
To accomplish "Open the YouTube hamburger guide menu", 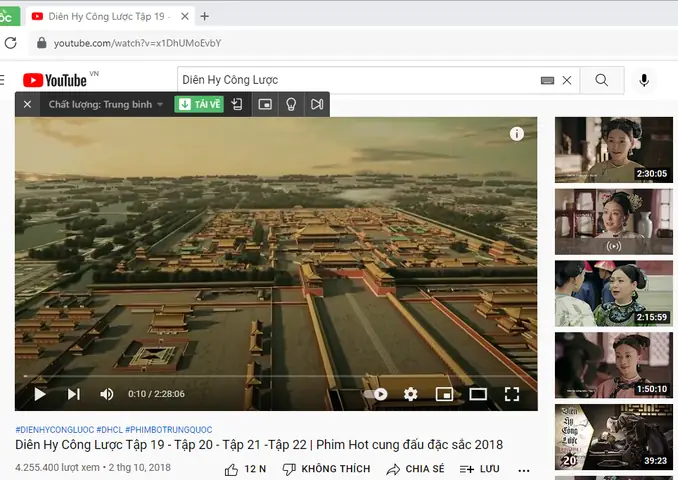I will (x=2, y=80).
